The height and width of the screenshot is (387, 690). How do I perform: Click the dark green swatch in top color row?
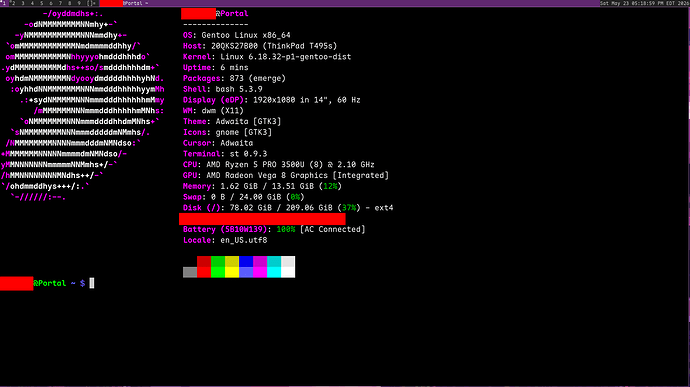pyautogui.click(x=218, y=262)
